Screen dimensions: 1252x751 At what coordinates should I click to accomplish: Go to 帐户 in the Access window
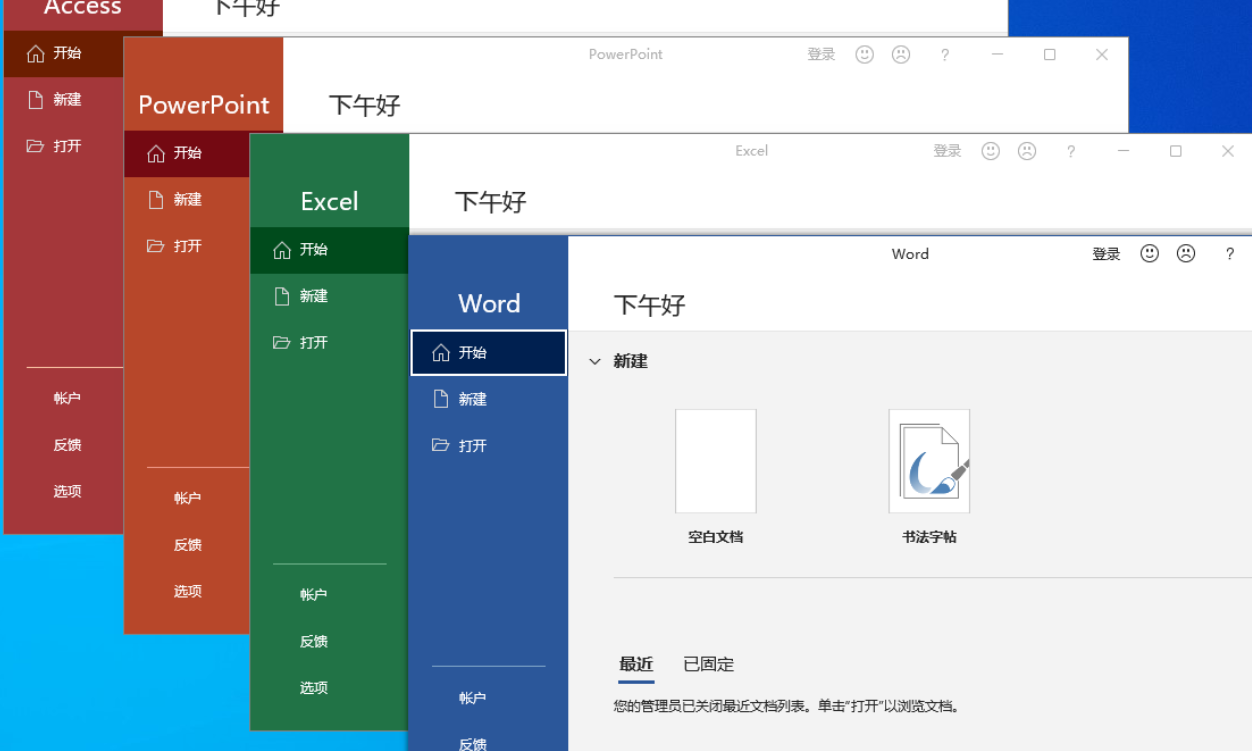click(67, 398)
